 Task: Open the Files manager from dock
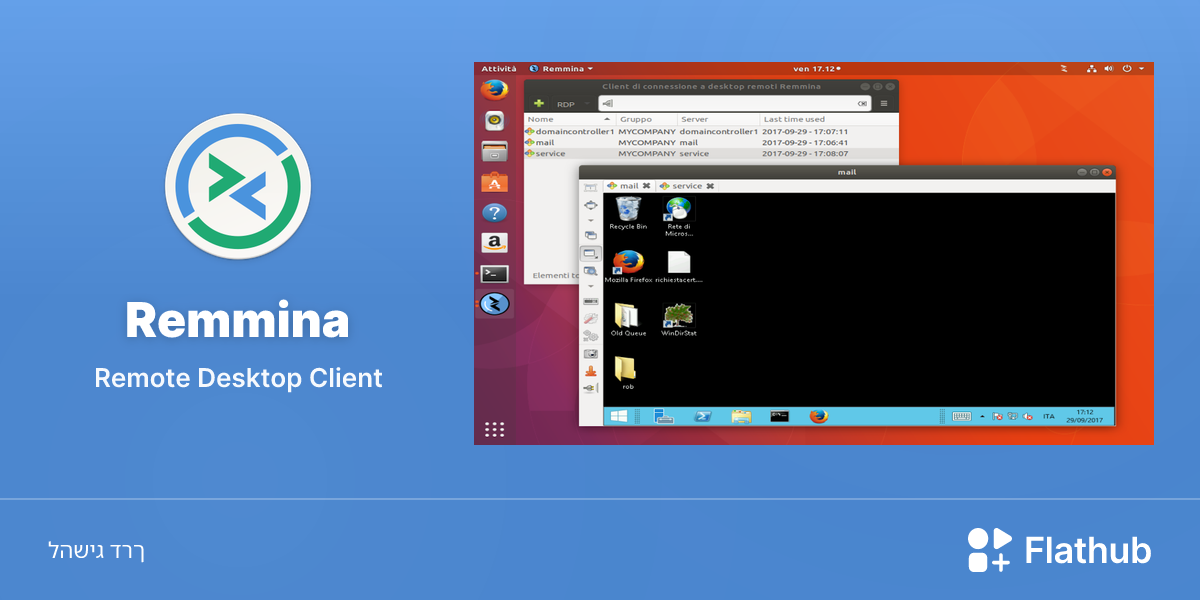click(494, 151)
